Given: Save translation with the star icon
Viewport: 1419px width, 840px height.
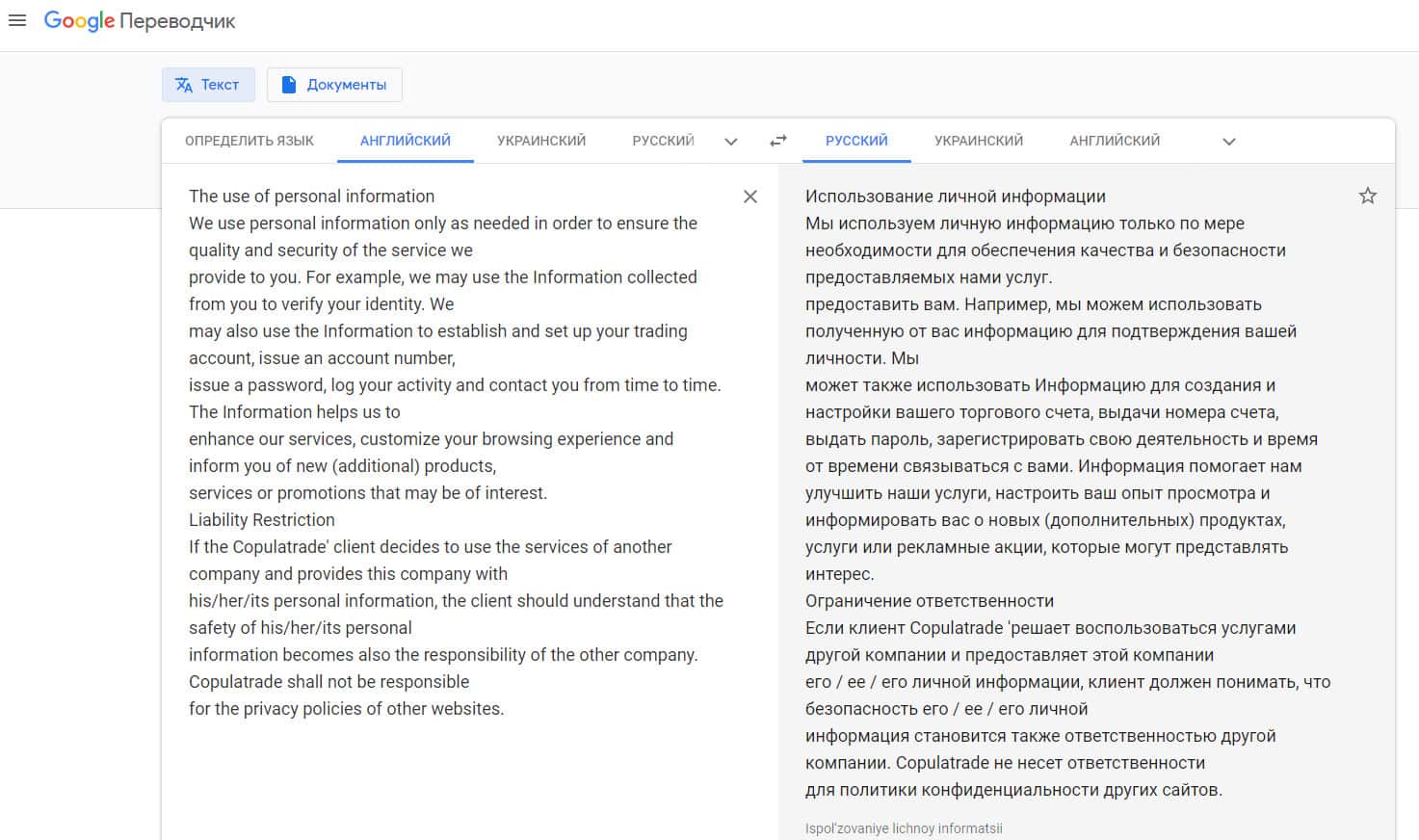Looking at the screenshot, I should [x=1367, y=197].
